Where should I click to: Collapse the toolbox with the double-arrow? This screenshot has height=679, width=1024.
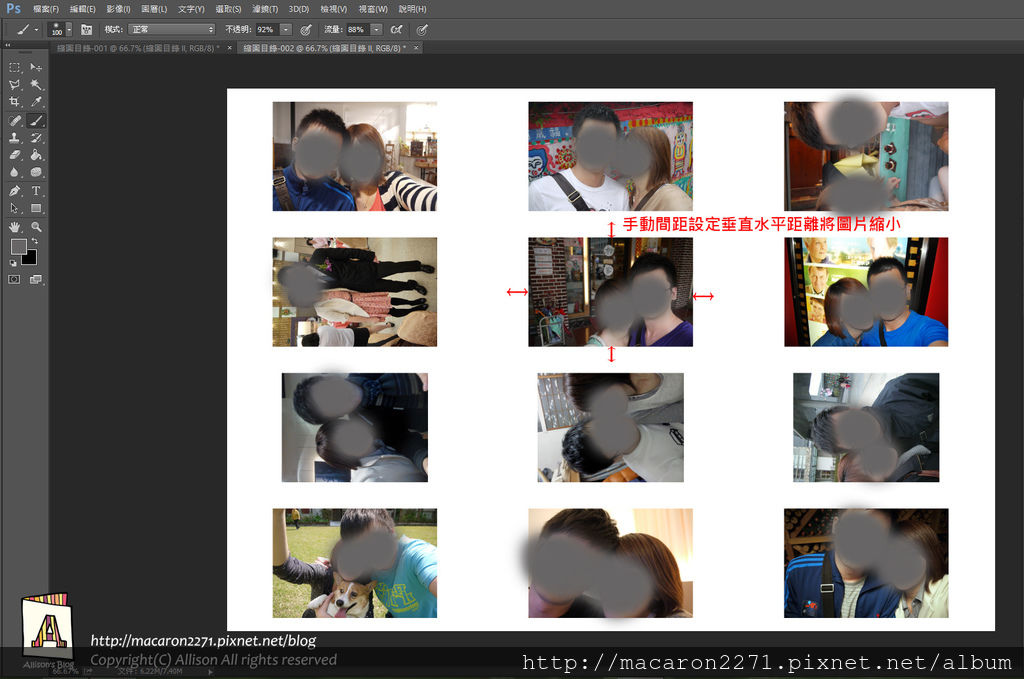8,45
